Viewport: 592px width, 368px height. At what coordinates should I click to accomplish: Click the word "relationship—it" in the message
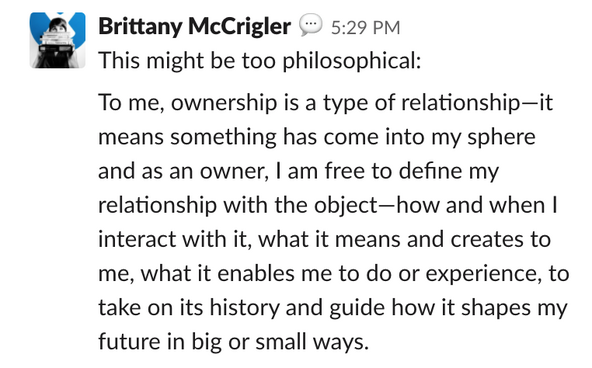[476, 103]
